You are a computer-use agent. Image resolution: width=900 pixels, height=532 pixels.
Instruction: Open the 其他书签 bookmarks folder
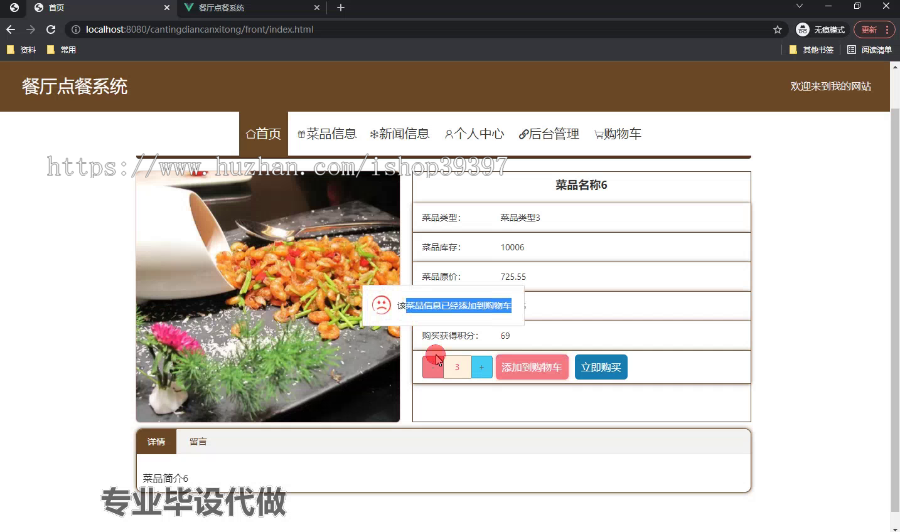812,50
